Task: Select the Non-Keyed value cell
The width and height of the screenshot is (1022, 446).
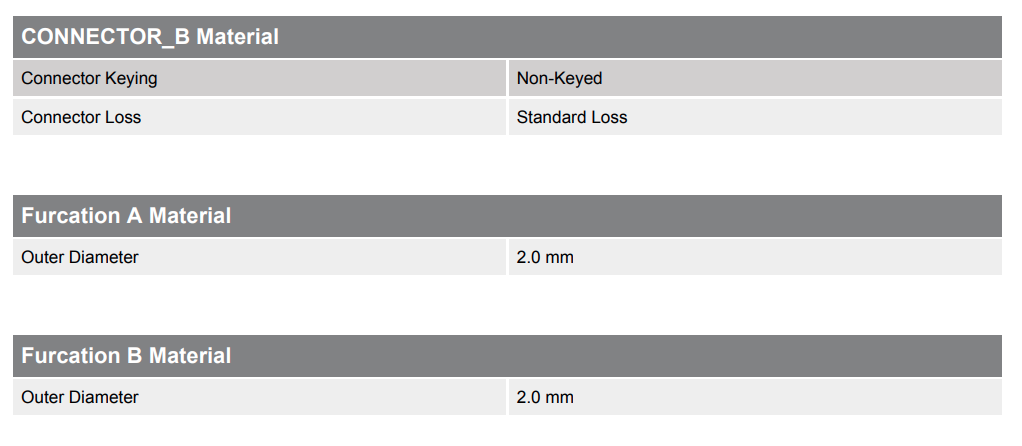Action: [x=755, y=78]
